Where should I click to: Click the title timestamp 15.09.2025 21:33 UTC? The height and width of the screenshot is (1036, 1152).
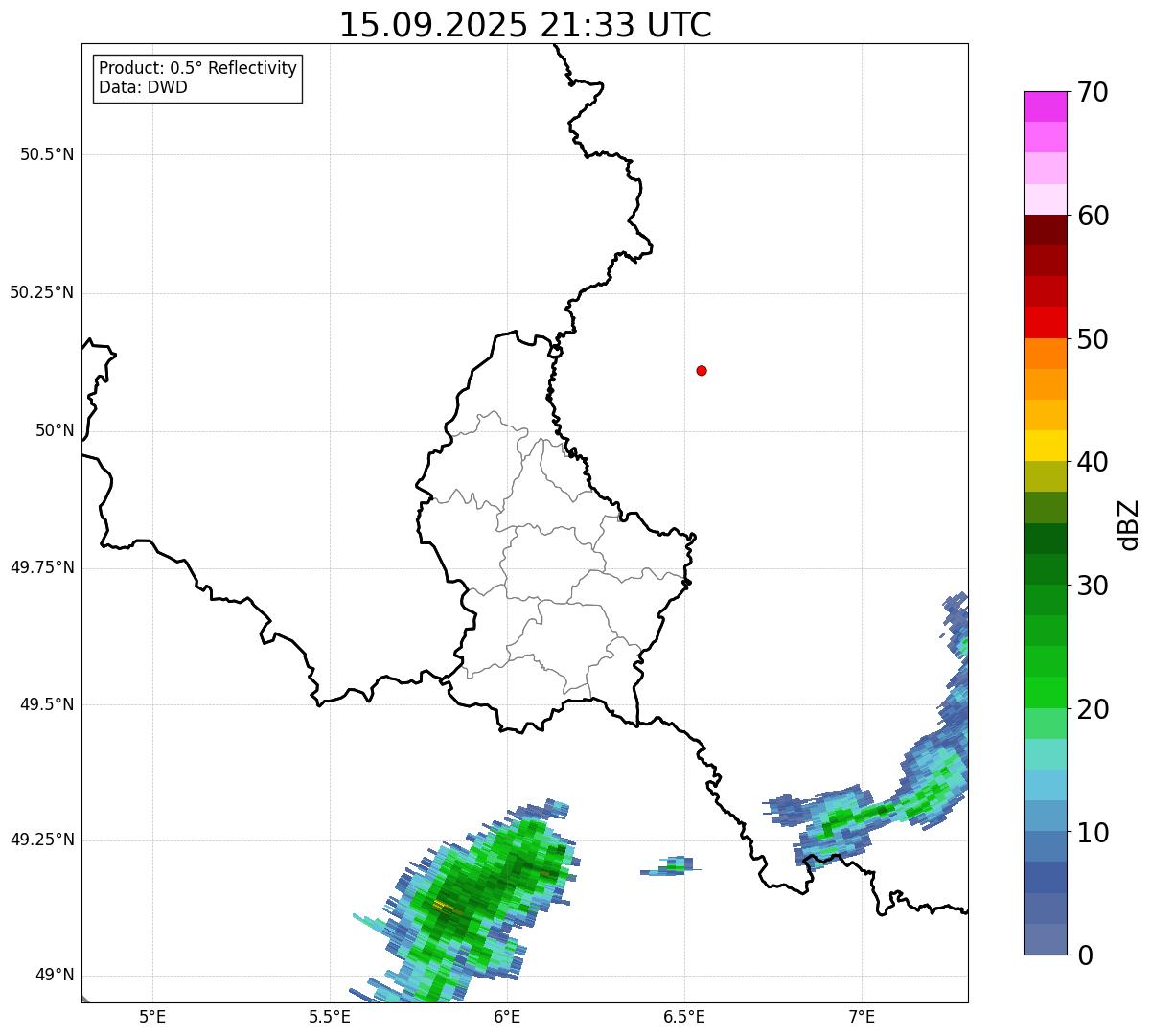[525, 25]
